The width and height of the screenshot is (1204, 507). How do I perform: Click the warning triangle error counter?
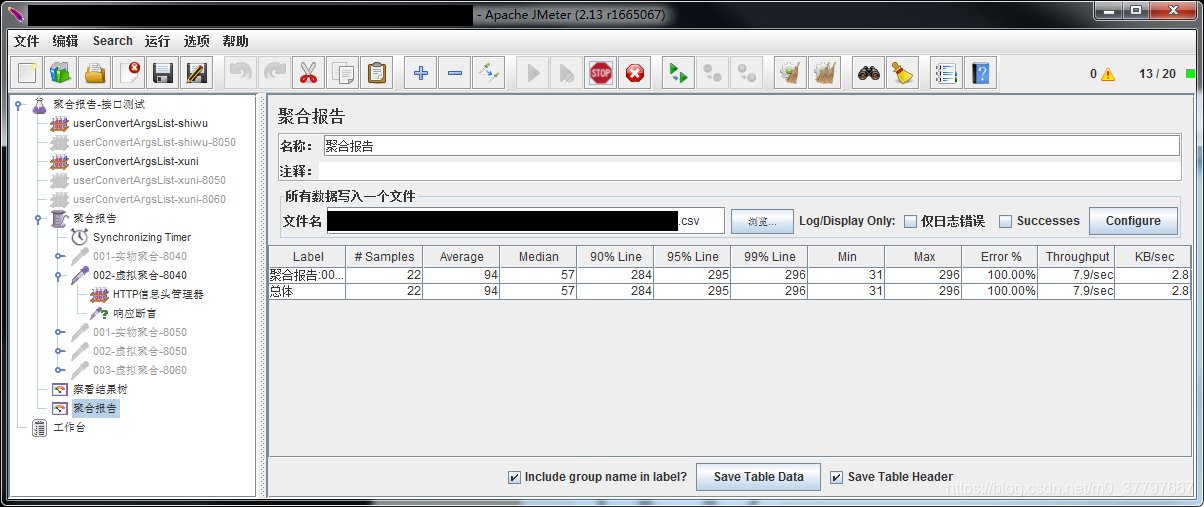[x=1108, y=74]
